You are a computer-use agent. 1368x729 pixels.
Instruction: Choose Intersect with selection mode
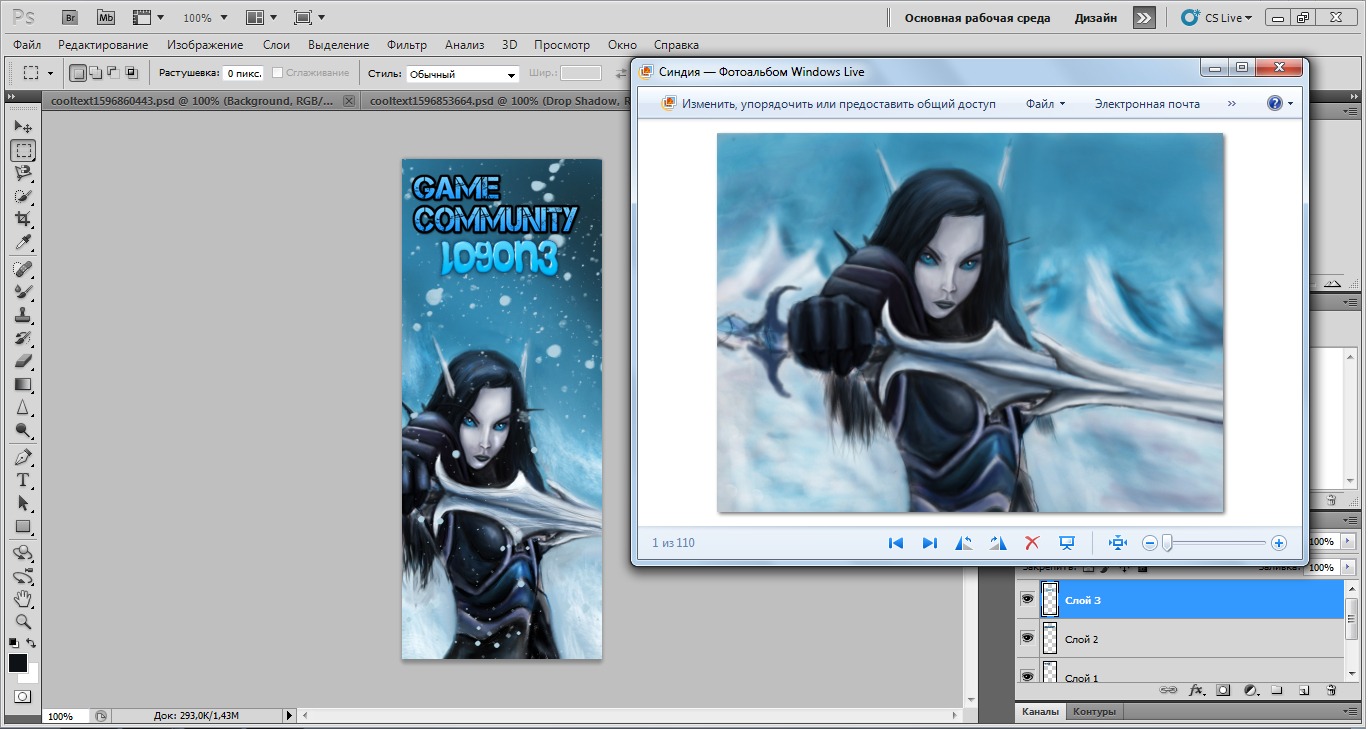coord(131,73)
